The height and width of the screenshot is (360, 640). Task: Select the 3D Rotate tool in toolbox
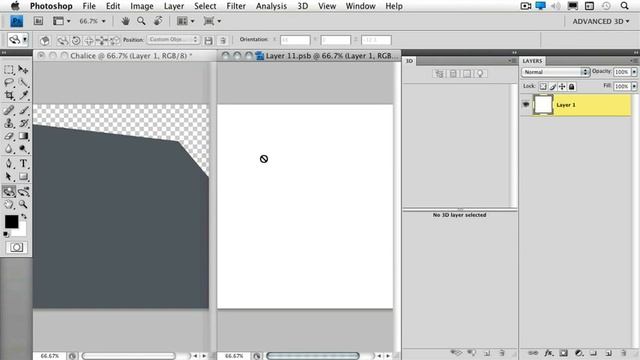click(9, 191)
